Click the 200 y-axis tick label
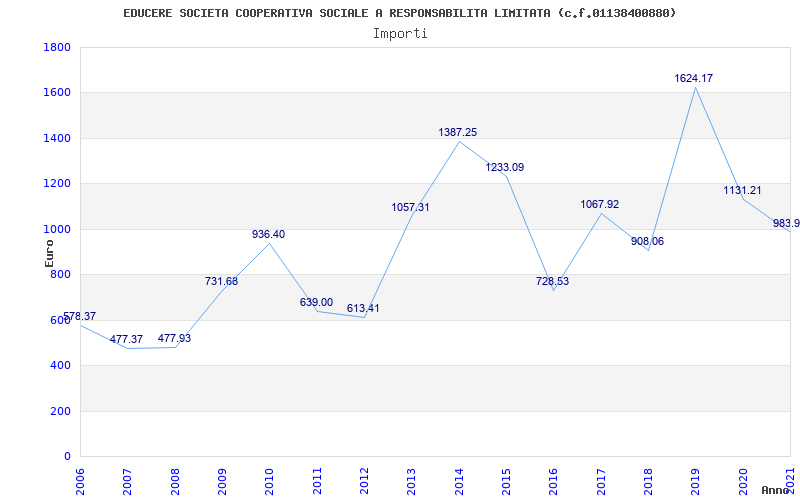 pyautogui.click(x=60, y=411)
